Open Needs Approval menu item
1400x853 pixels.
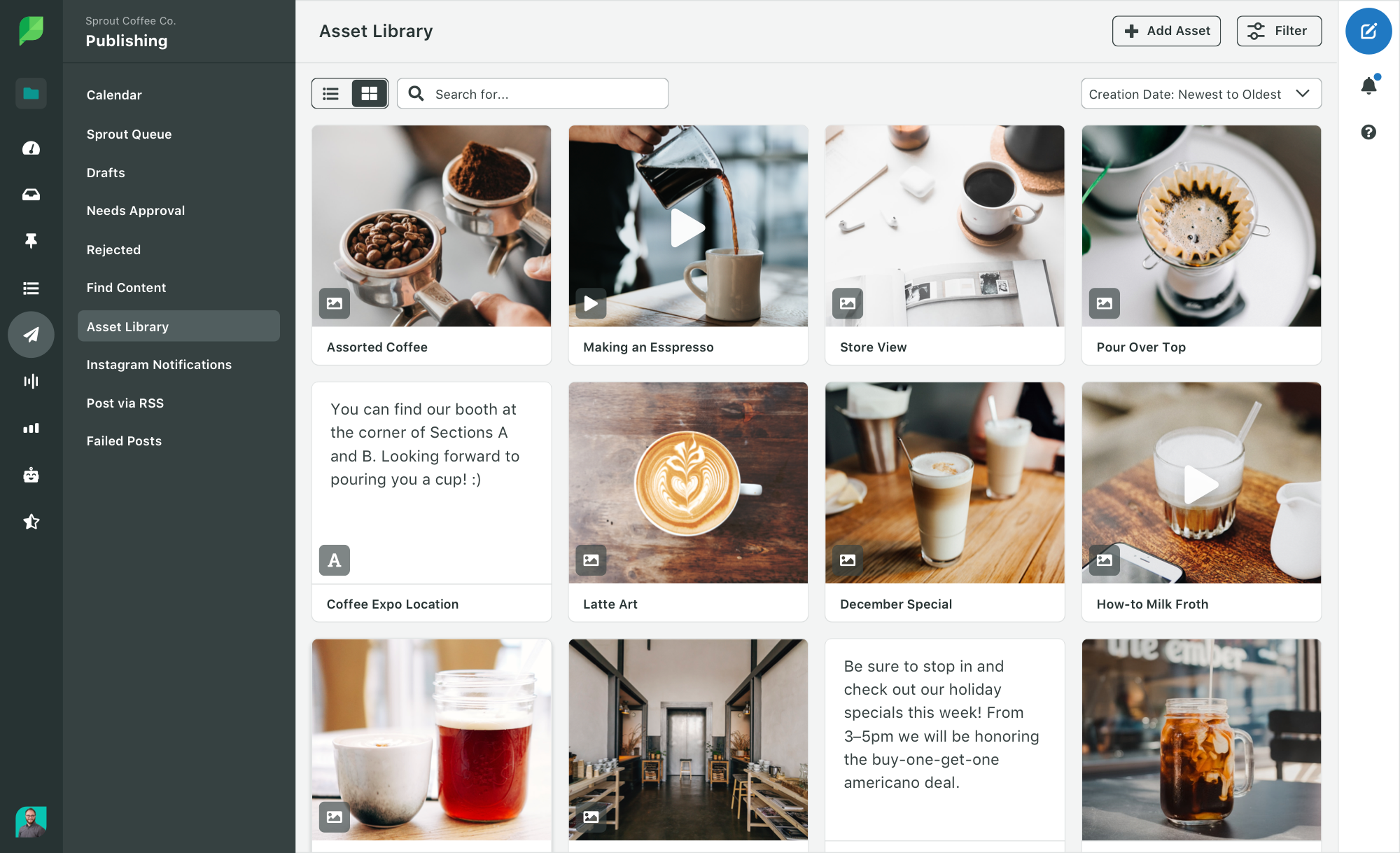click(135, 210)
